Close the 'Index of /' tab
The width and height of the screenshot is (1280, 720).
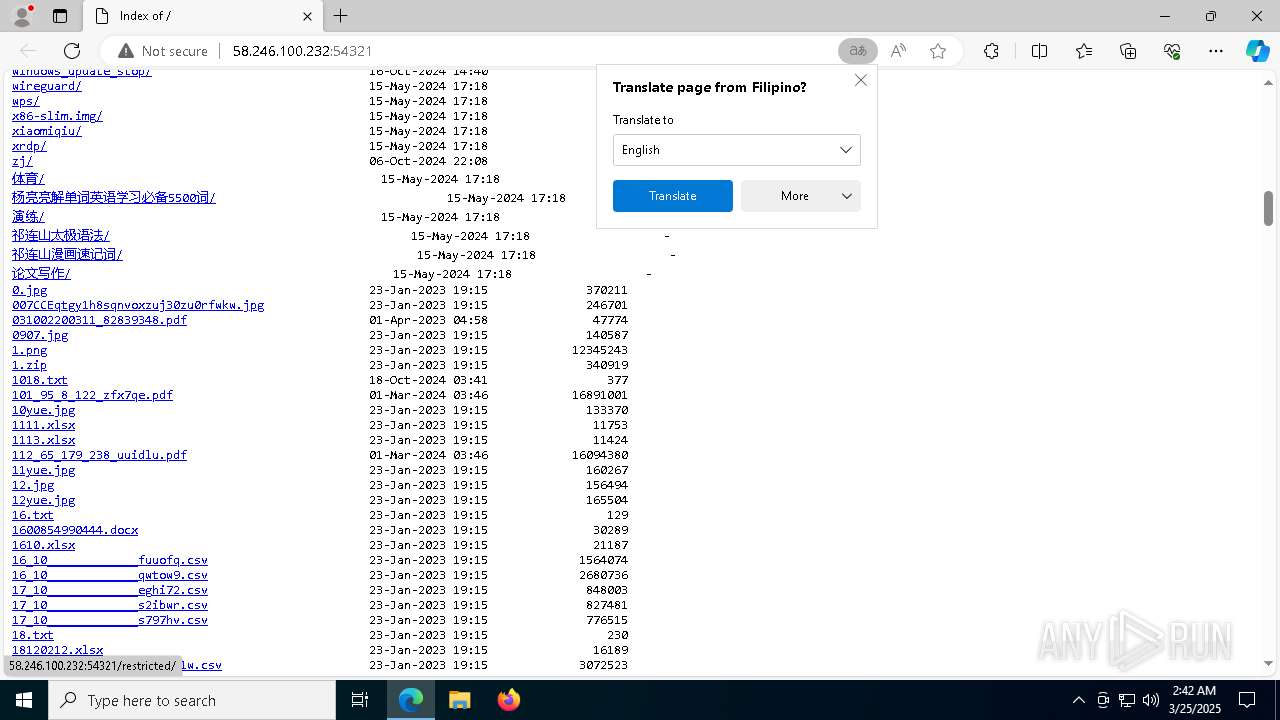(x=307, y=16)
